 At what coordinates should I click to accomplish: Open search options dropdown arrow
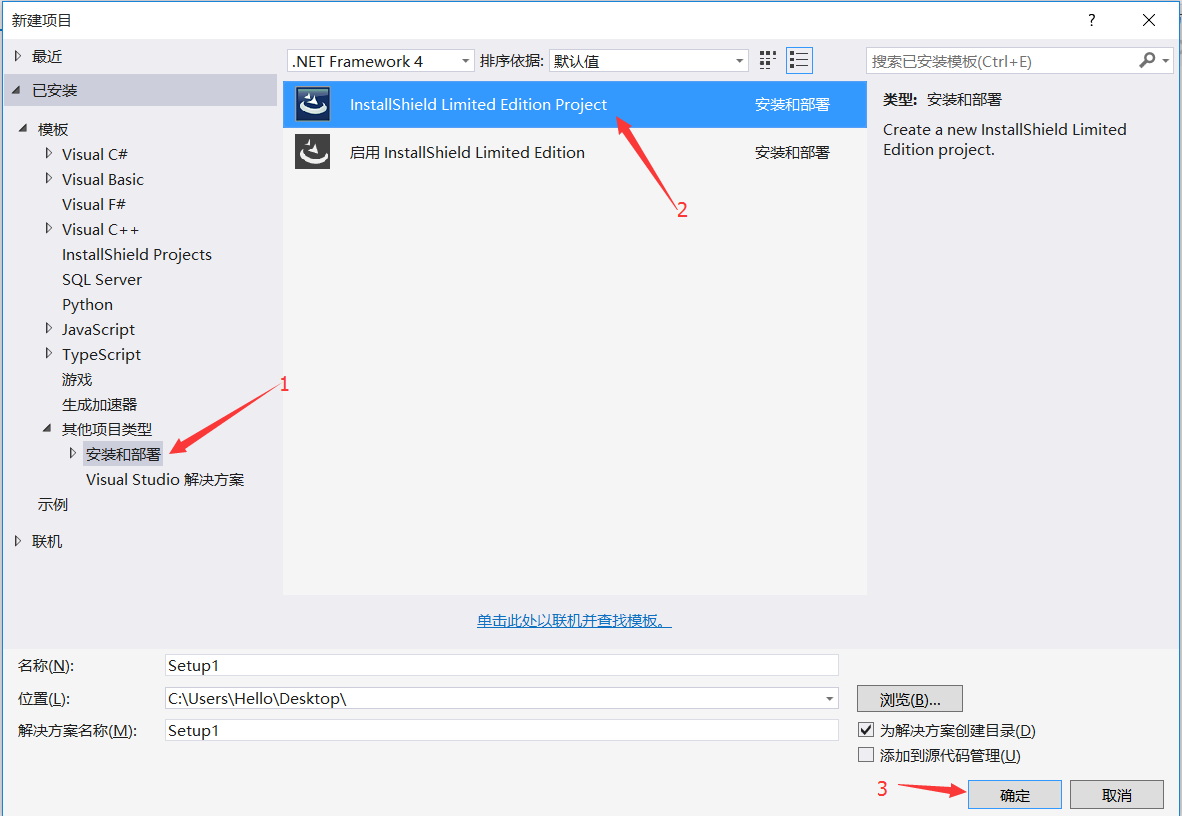1165,60
